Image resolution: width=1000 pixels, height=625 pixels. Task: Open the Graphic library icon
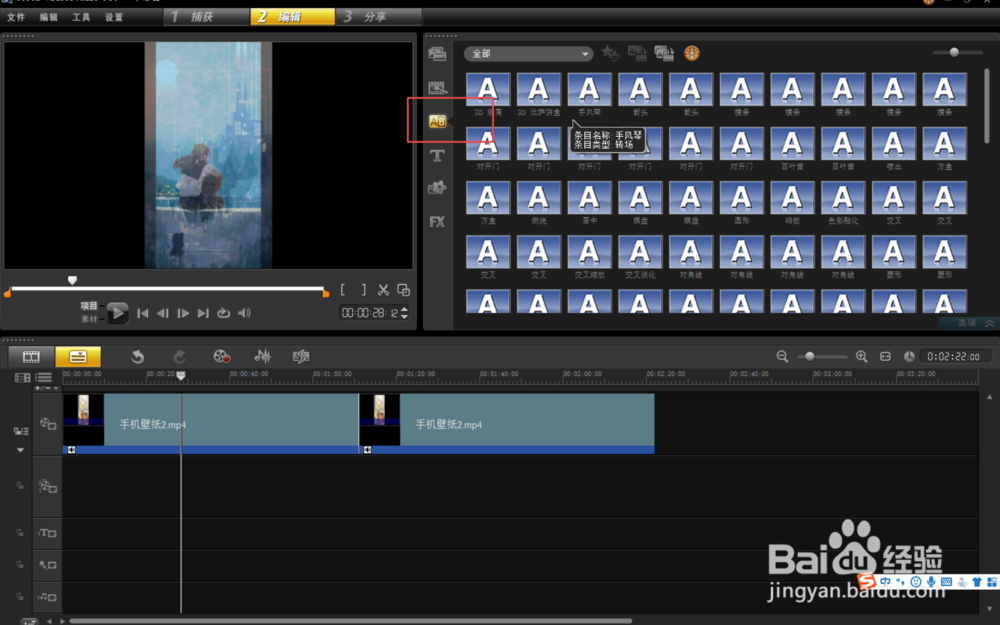coord(437,188)
